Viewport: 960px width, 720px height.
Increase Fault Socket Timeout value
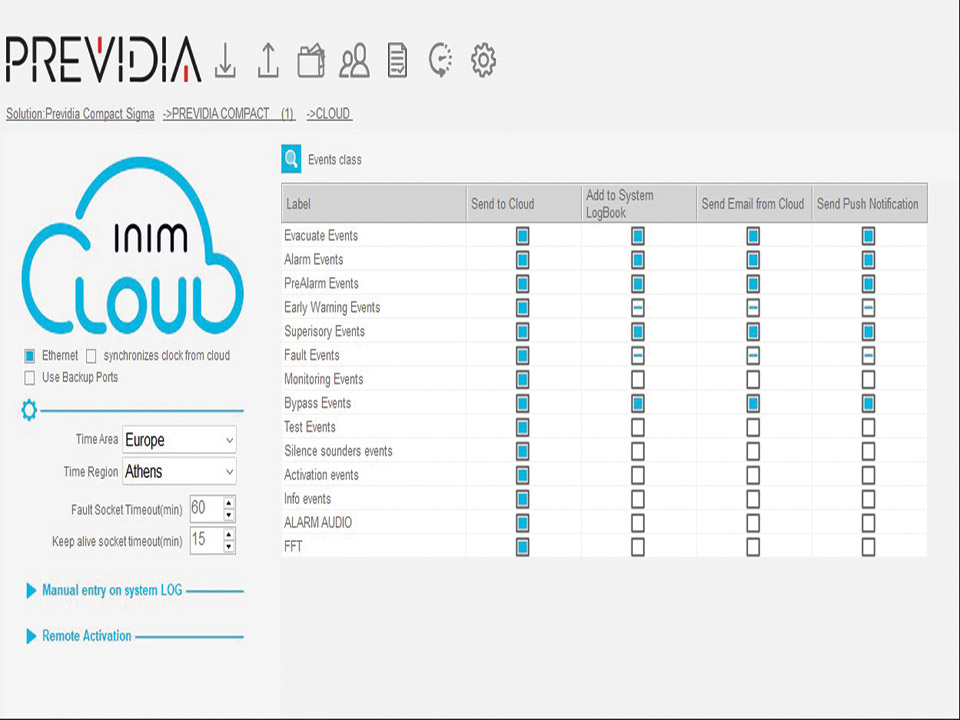tap(229, 503)
